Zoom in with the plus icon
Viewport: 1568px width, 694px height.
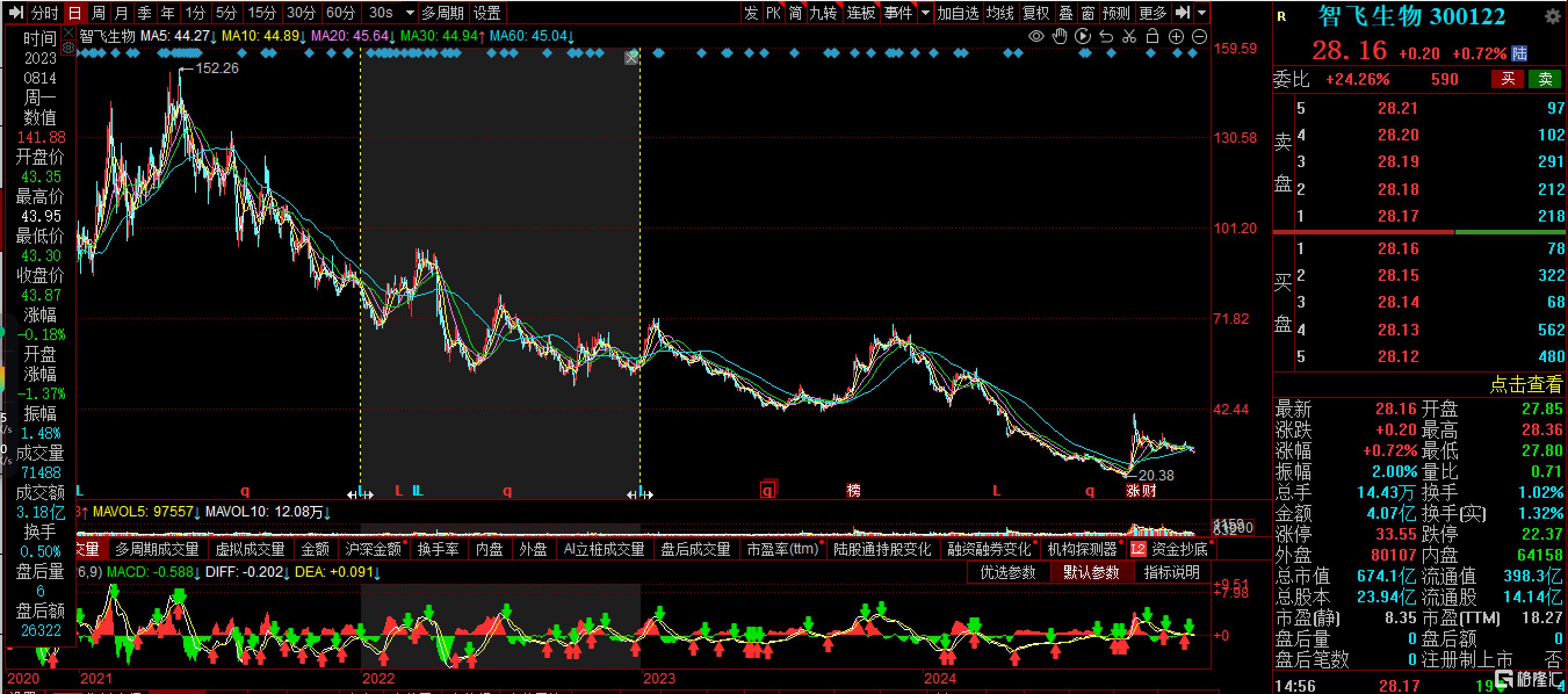1176,37
